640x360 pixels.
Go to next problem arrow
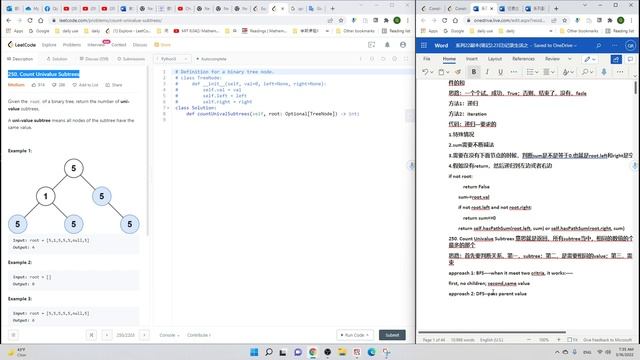tap(144, 335)
